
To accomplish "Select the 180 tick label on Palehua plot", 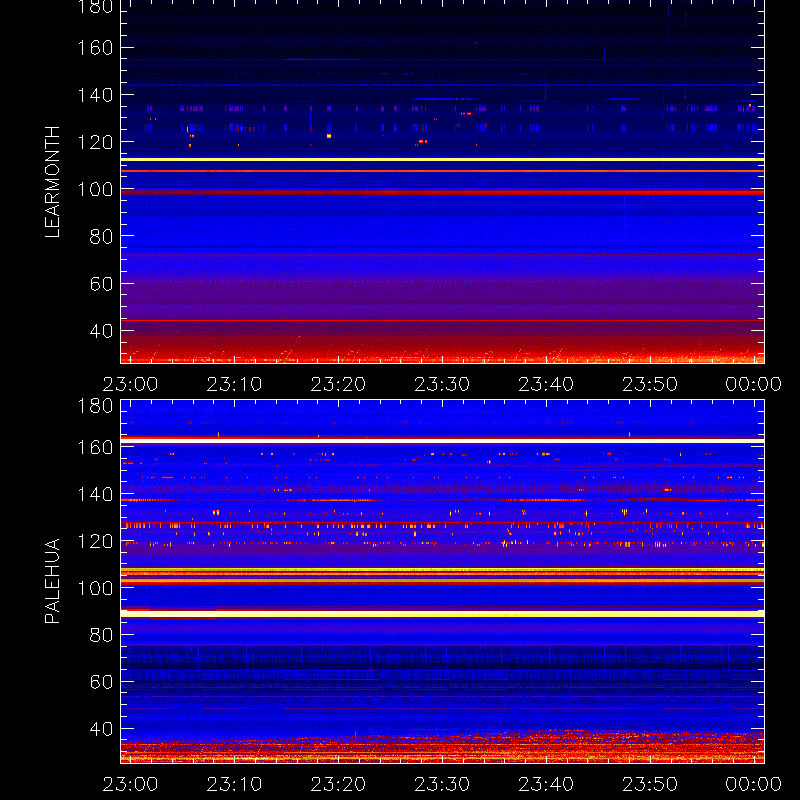I will click(95, 406).
